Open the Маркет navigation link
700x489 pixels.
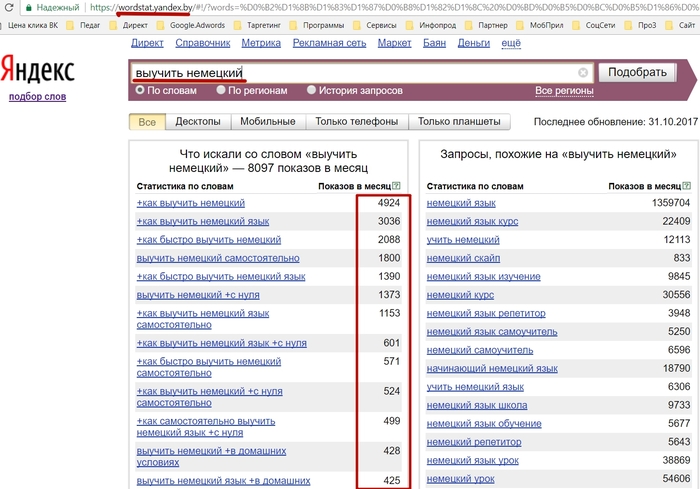point(394,43)
